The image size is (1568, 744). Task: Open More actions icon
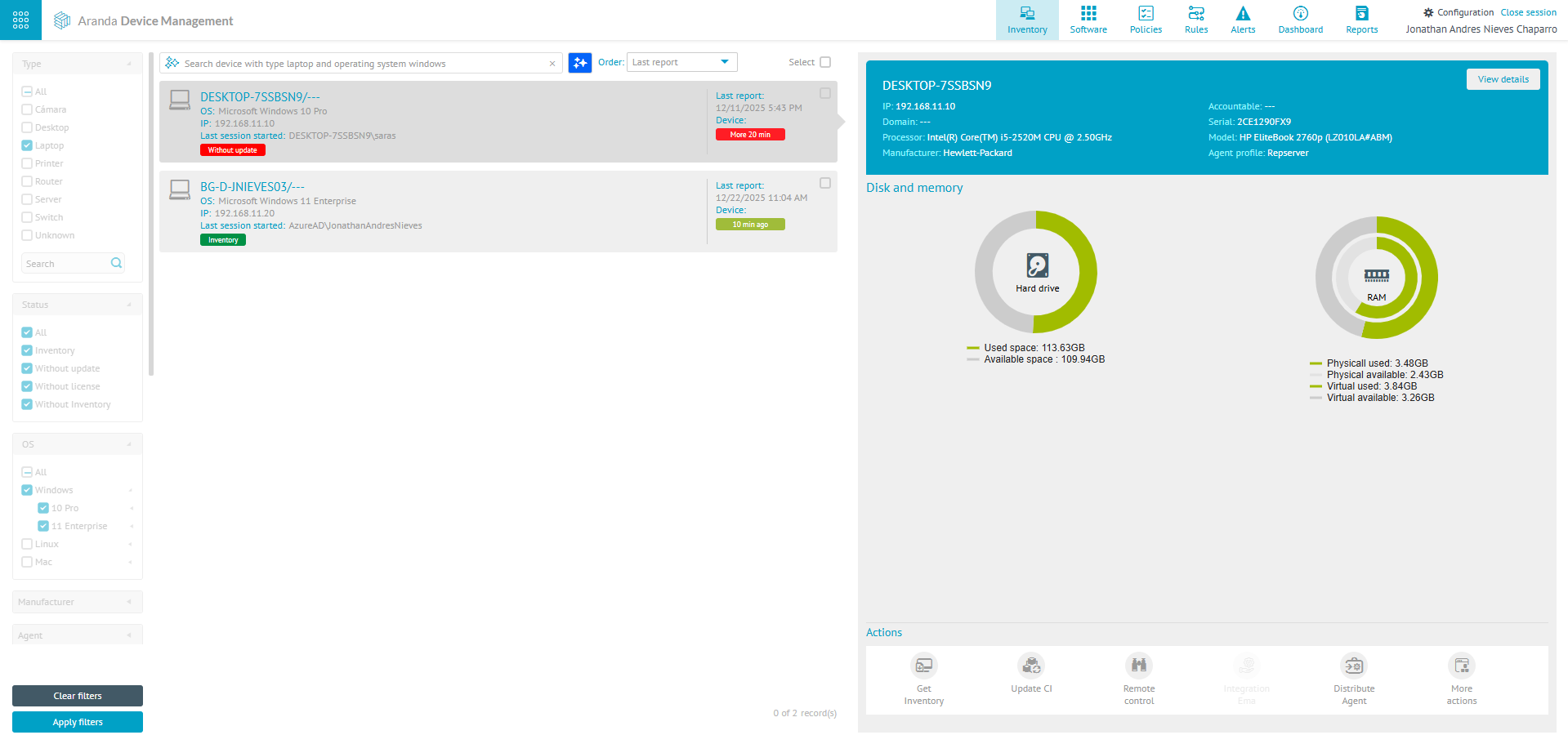(1461, 666)
